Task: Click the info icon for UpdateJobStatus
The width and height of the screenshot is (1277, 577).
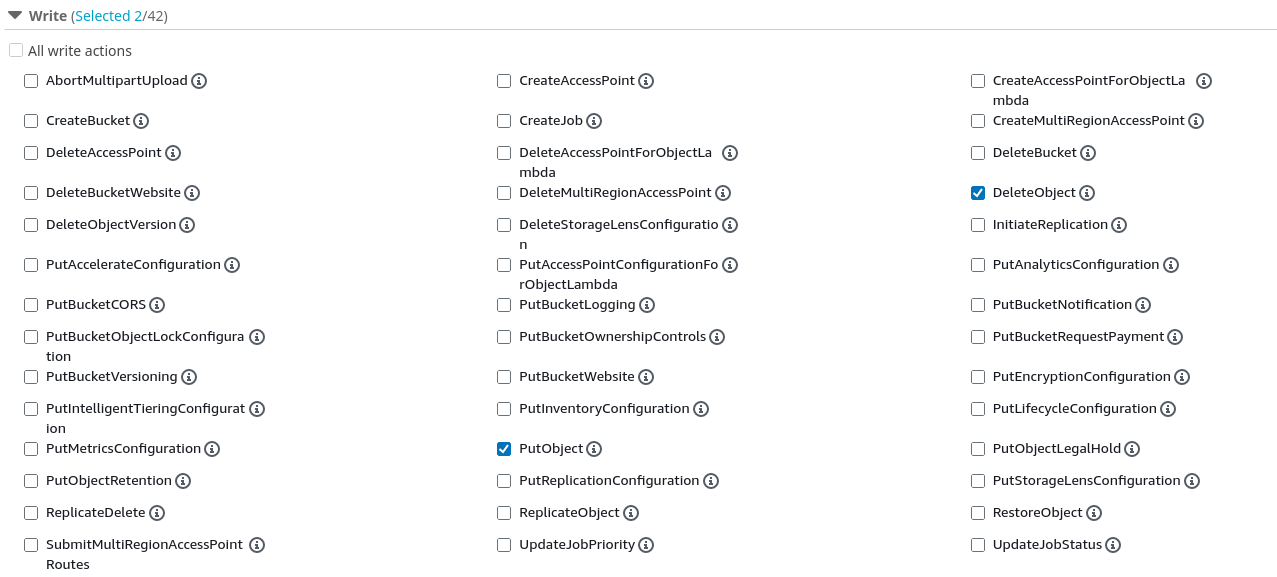Action: pos(1113,544)
